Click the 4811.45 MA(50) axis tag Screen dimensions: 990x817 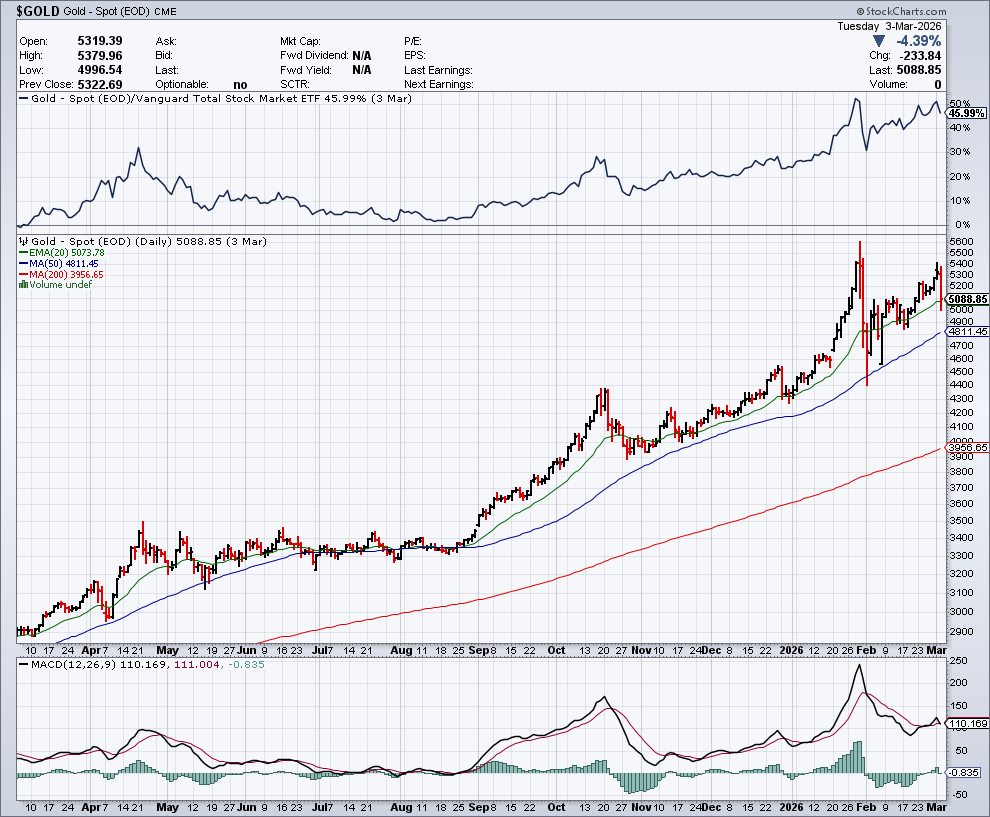pyautogui.click(x=968, y=331)
